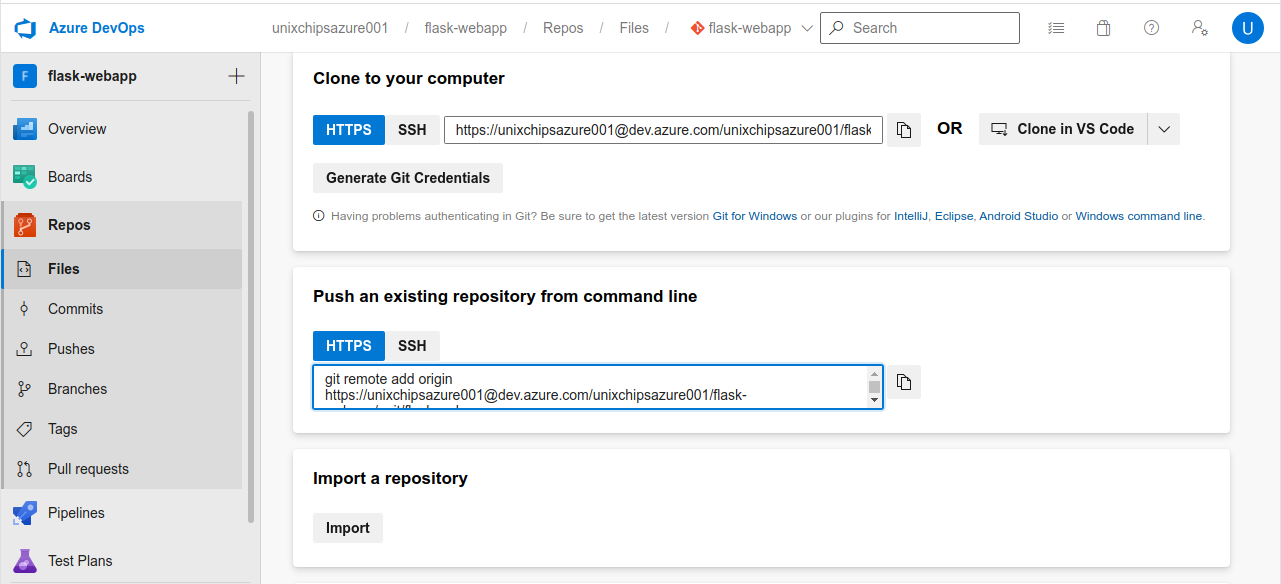This screenshot has height=584, width=1281.
Task: Click the Azure DevOps logo icon
Action: point(25,28)
